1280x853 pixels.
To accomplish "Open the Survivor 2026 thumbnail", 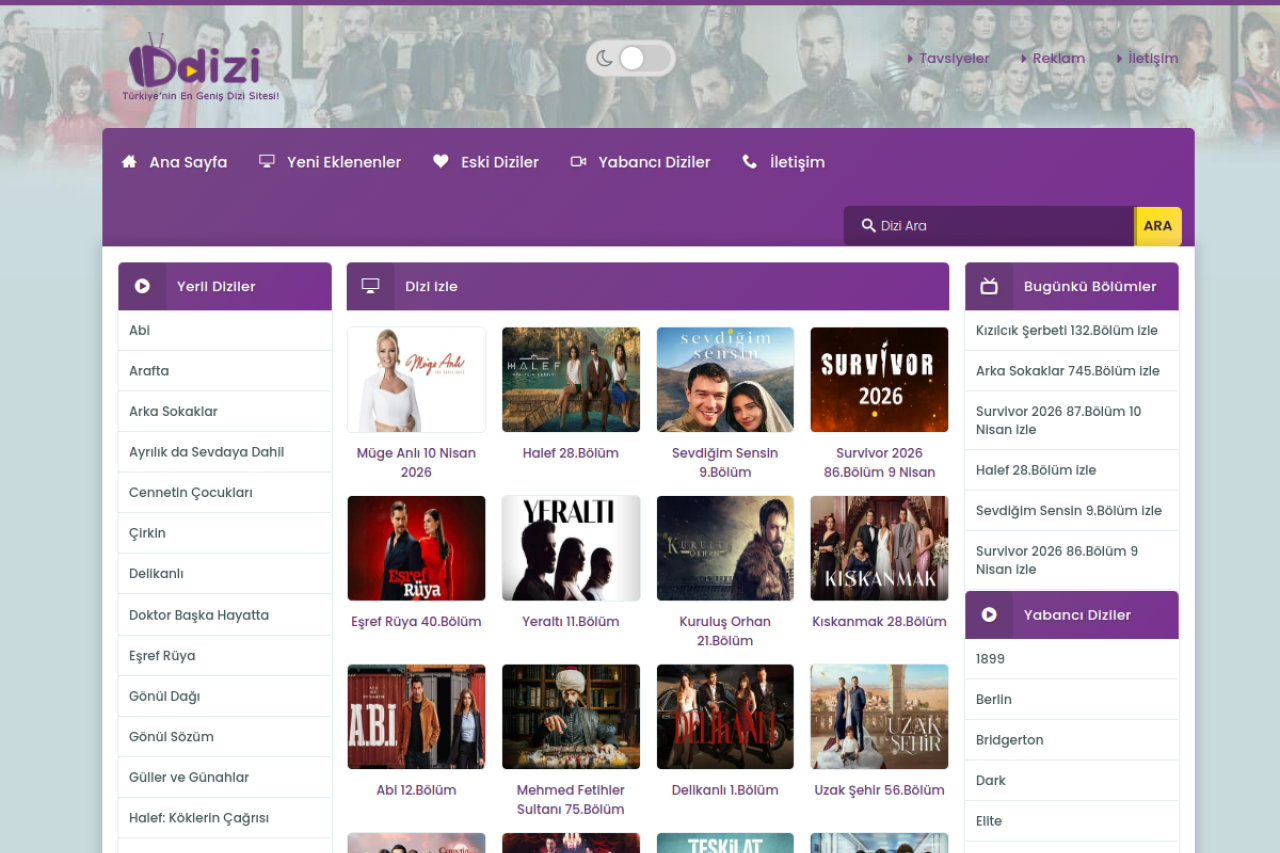I will pos(879,380).
